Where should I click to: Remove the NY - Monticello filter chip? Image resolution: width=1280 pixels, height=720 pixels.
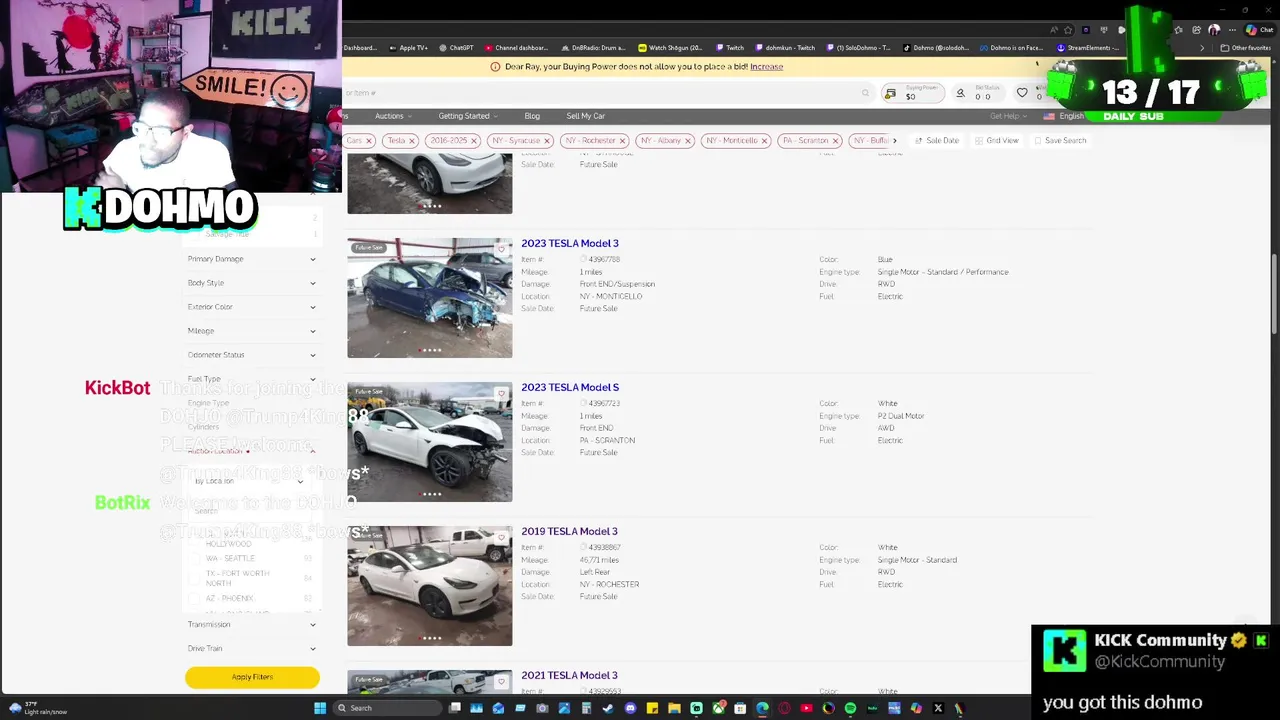coord(764,141)
